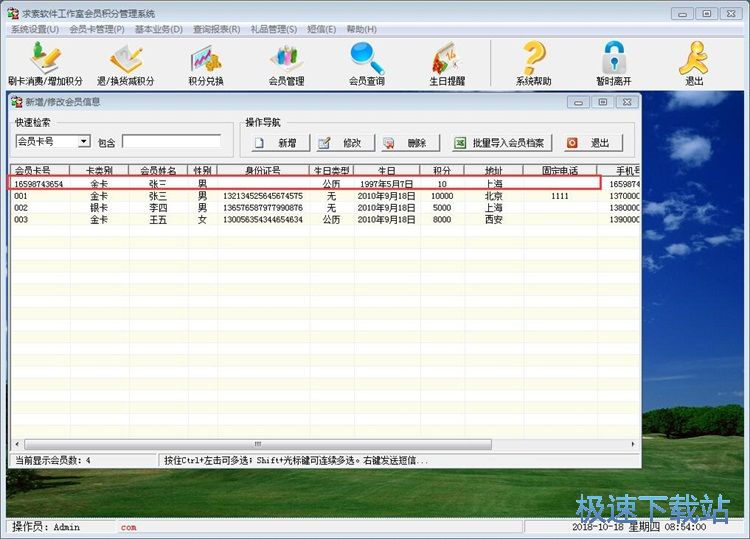The image size is (750, 539).
Task: Click the name 李四 in the table
Action: (x=158, y=208)
